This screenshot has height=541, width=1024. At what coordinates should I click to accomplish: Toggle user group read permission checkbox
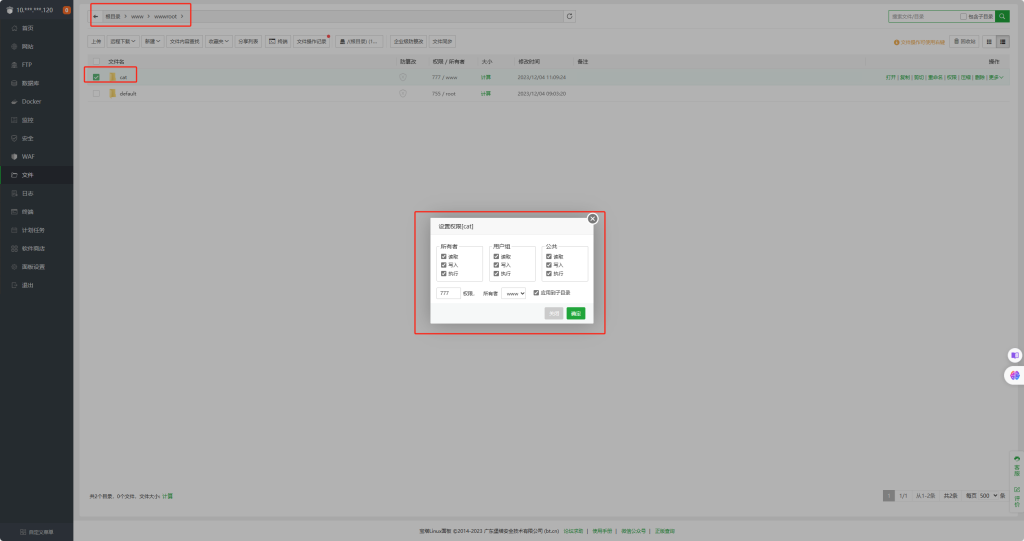click(496, 257)
